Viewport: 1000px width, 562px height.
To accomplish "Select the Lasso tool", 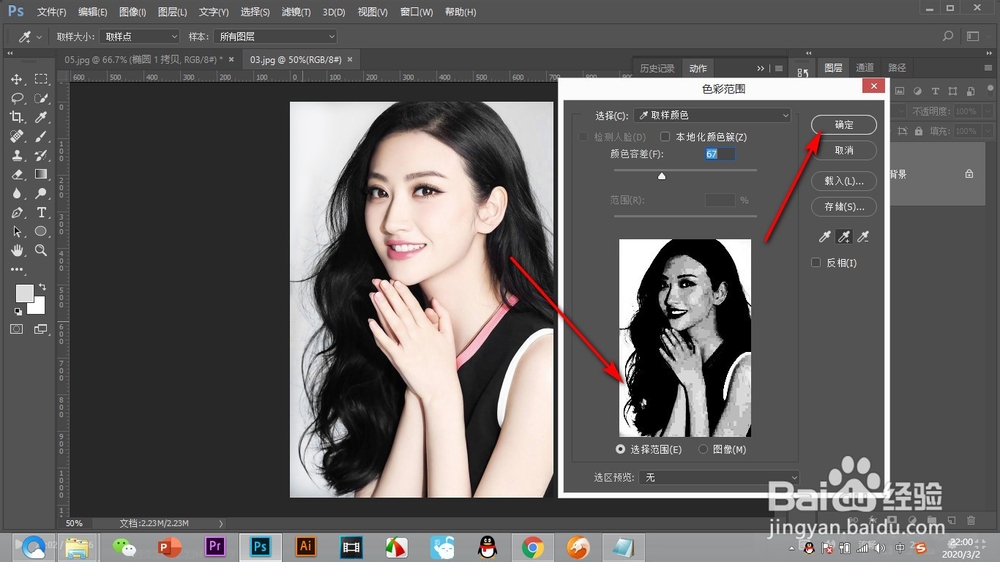I will tap(17, 98).
